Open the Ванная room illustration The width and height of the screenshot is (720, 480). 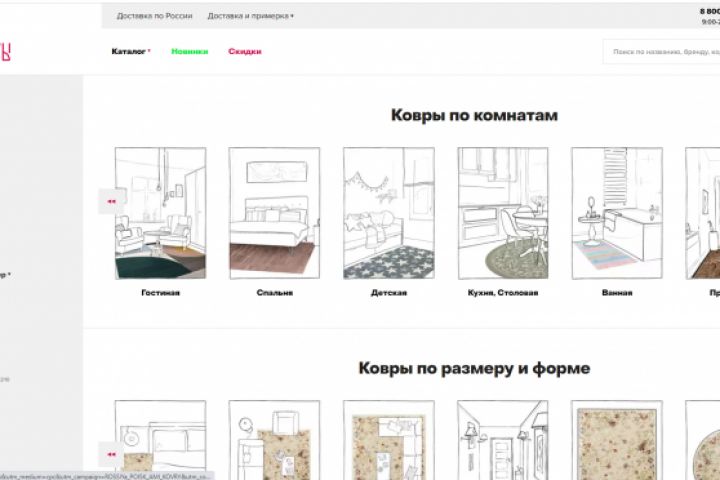617,213
